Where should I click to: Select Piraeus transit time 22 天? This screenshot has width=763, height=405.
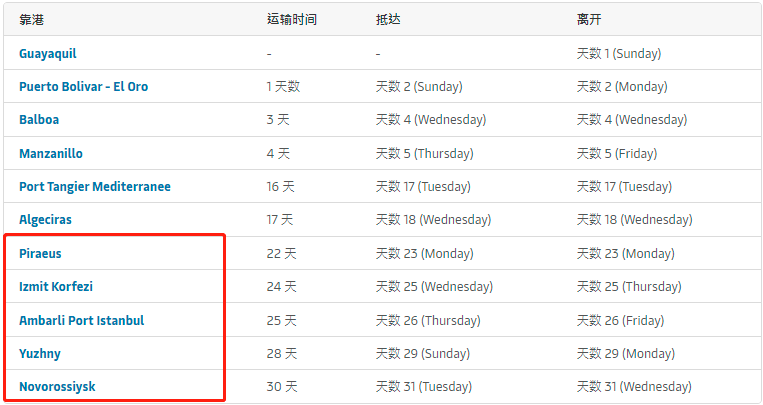click(x=281, y=254)
